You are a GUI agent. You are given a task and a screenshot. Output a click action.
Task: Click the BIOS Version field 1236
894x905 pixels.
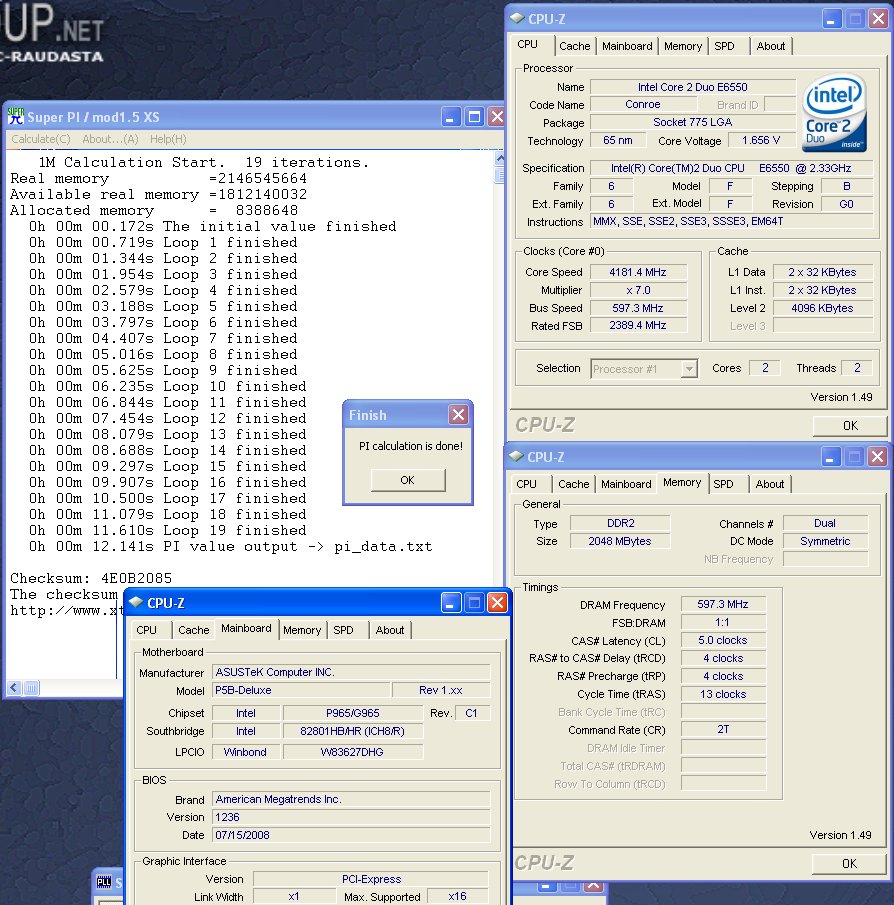tap(351, 817)
